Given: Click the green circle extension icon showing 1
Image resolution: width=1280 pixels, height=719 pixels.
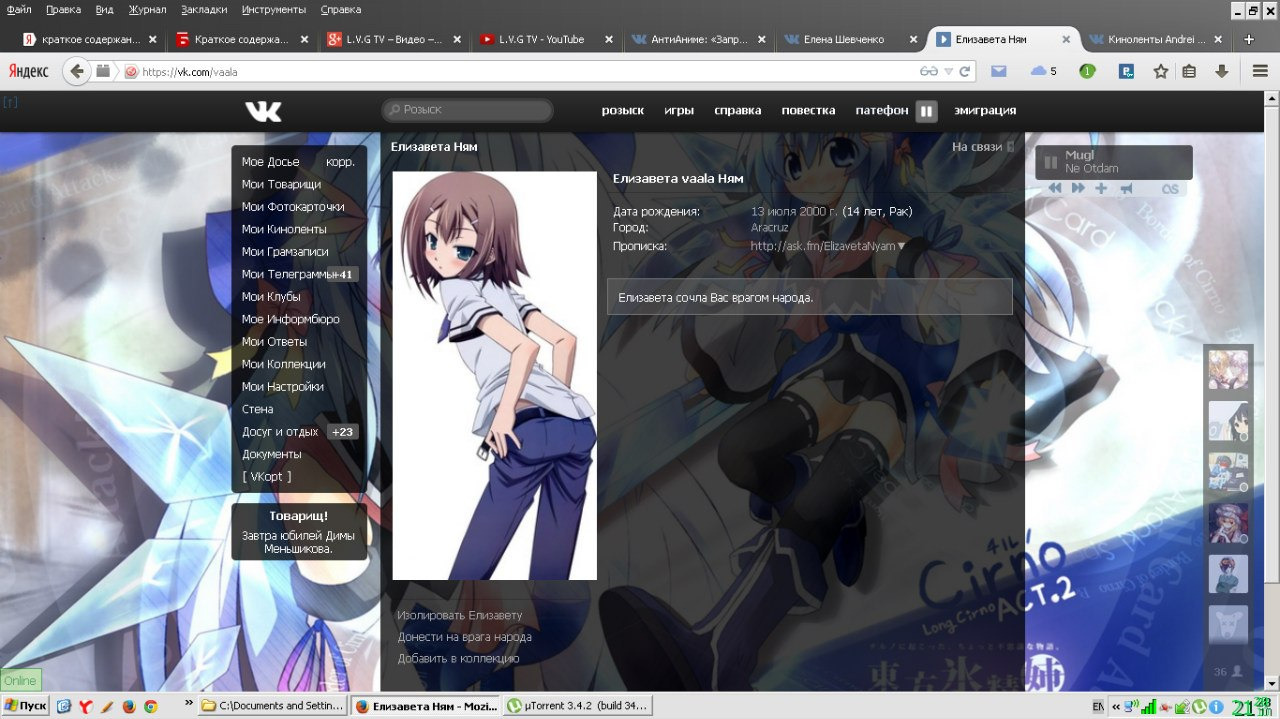Looking at the screenshot, I should (x=1087, y=71).
